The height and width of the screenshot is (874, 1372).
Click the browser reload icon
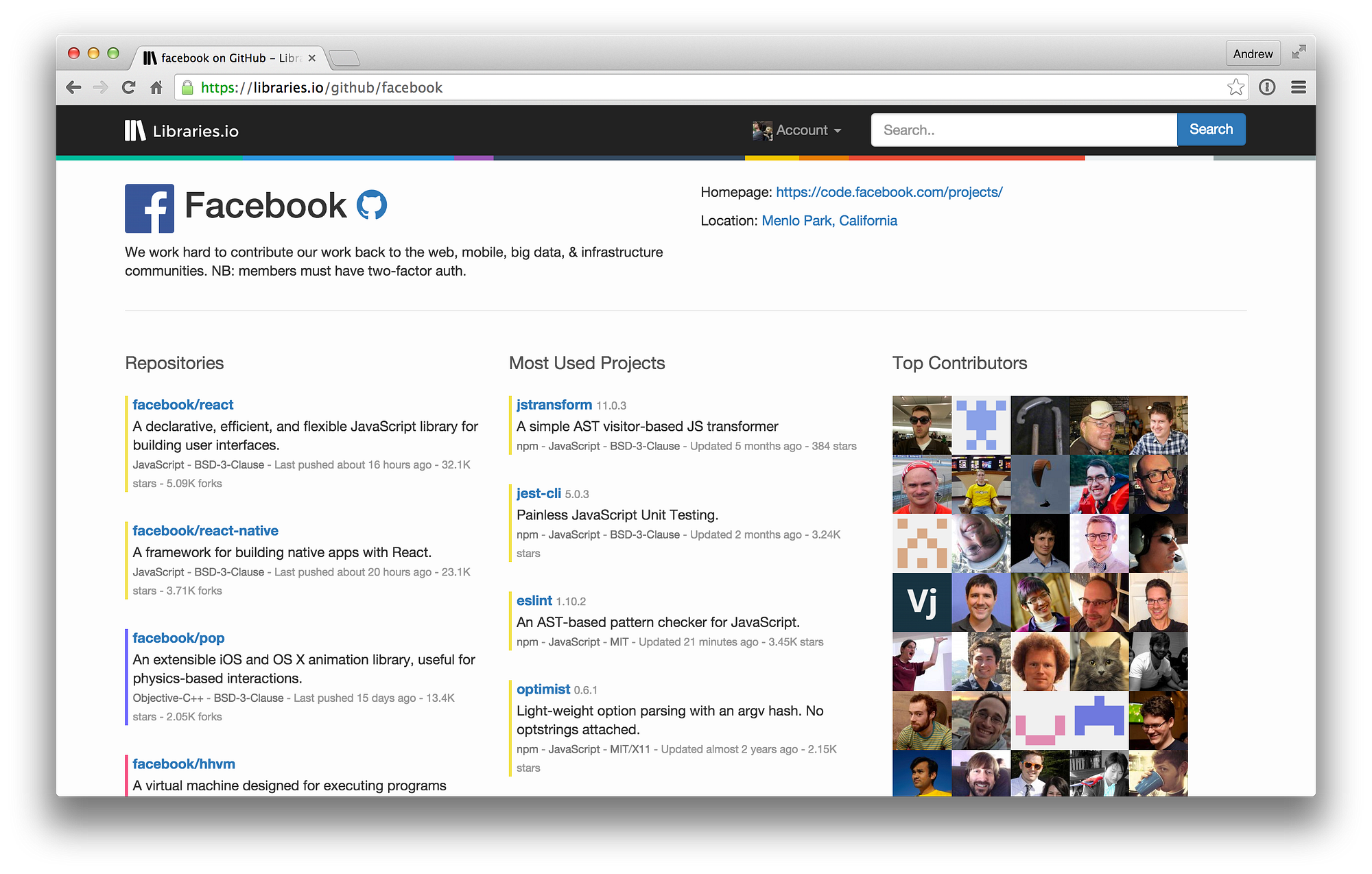coord(128,87)
